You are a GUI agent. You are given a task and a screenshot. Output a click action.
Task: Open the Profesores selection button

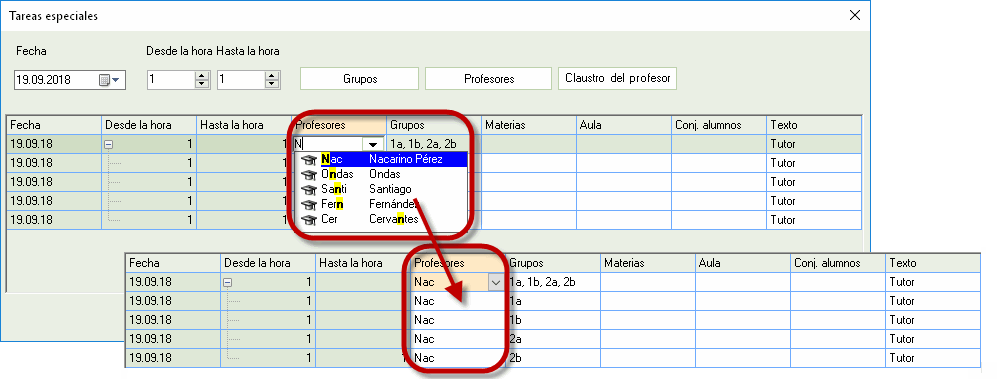(489, 79)
